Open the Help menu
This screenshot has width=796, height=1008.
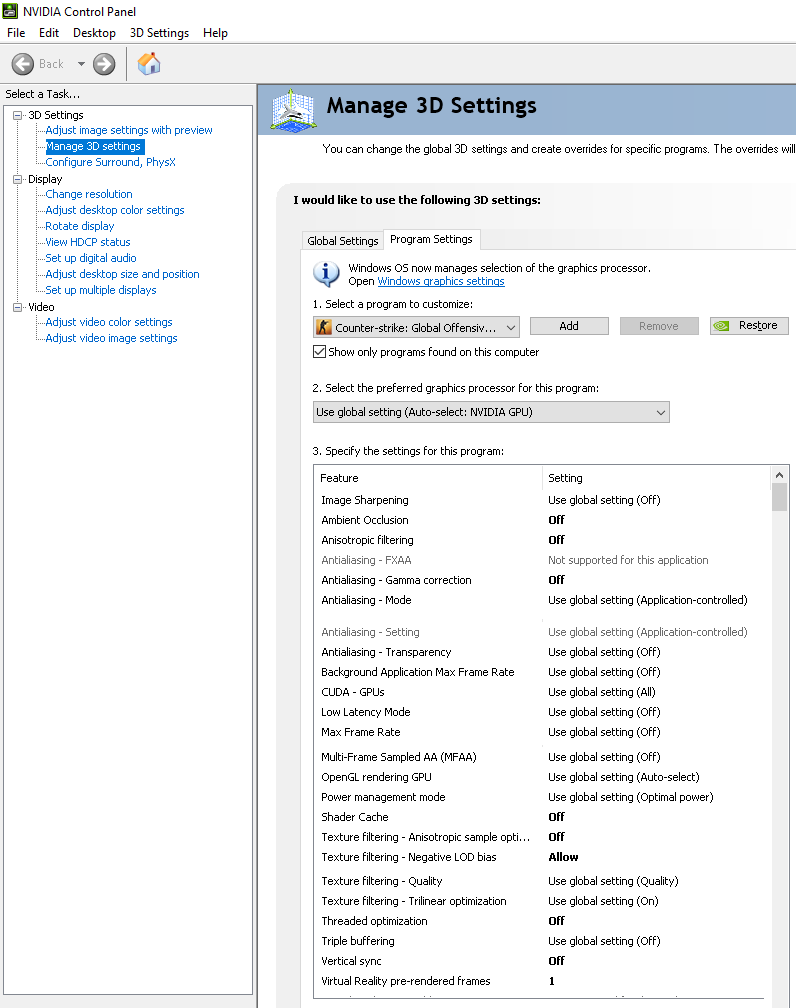click(215, 33)
